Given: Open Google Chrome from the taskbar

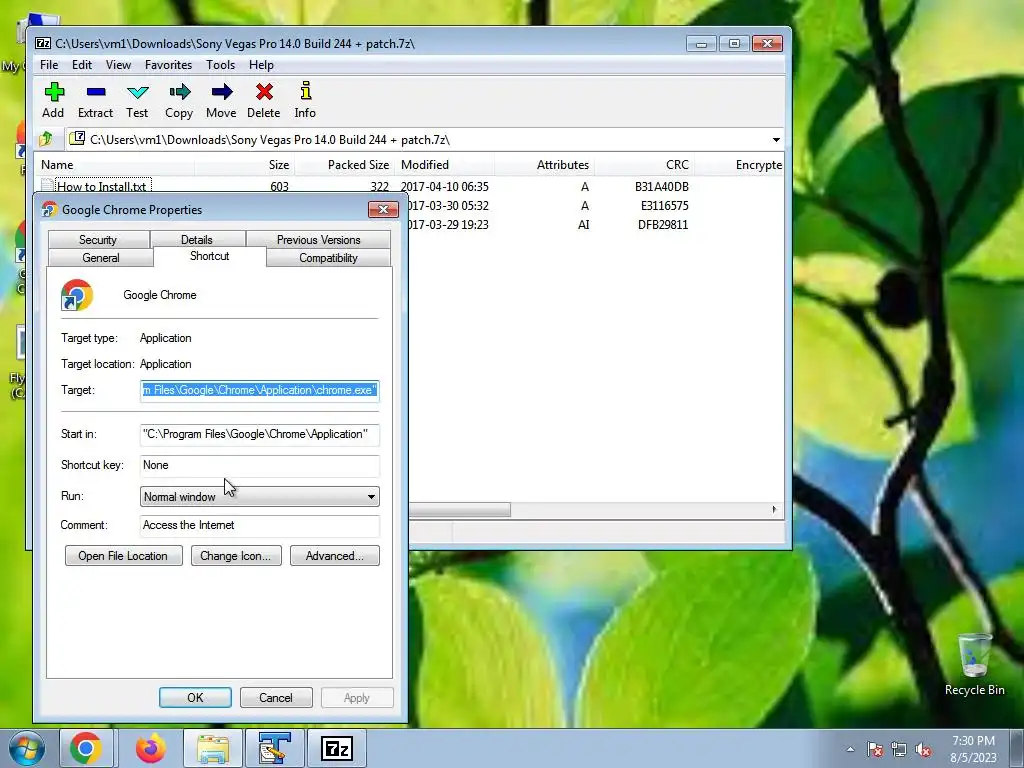Looking at the screenshot, I should click(86, 748).
